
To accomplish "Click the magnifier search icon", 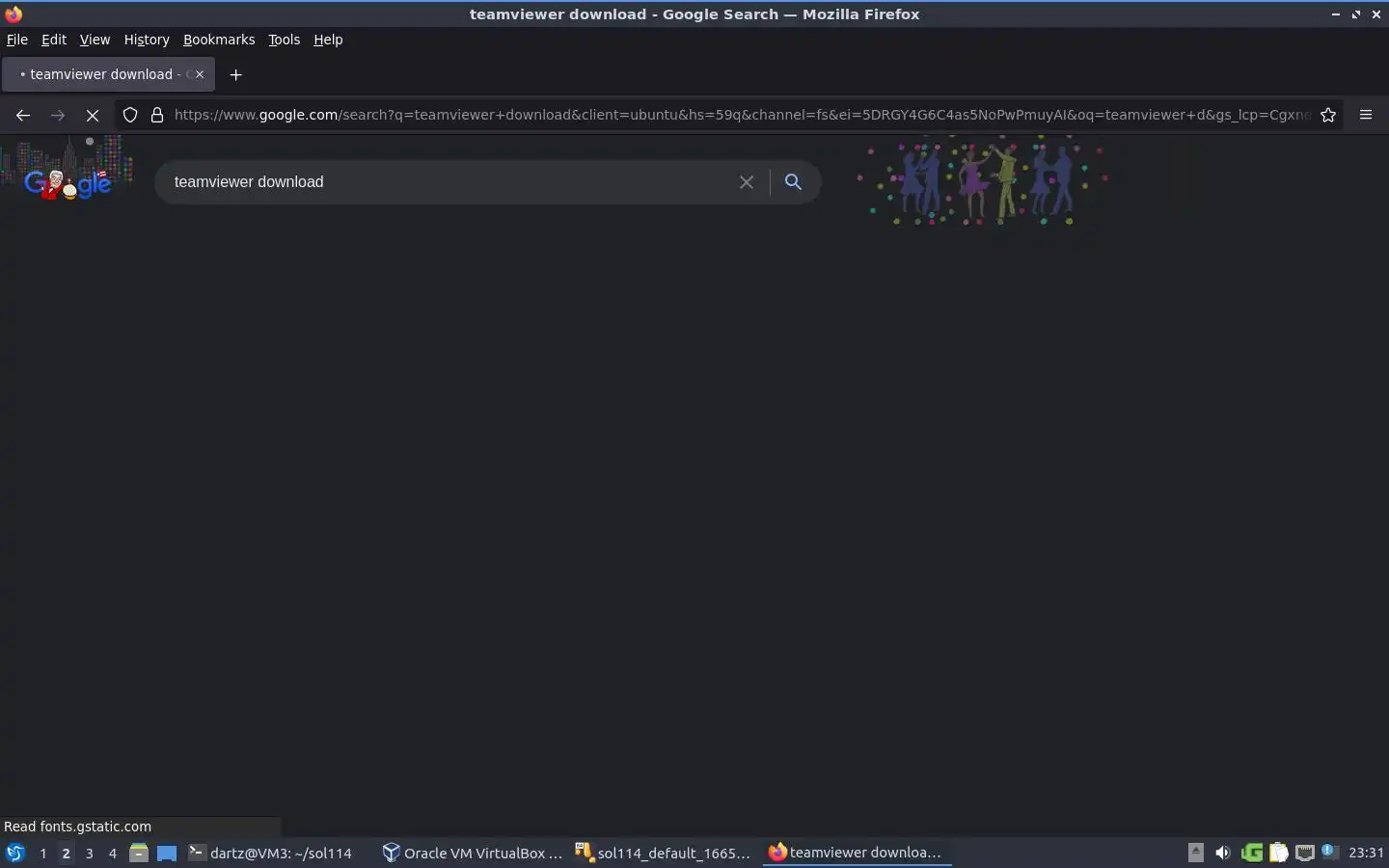I will (x=793, y=182).
